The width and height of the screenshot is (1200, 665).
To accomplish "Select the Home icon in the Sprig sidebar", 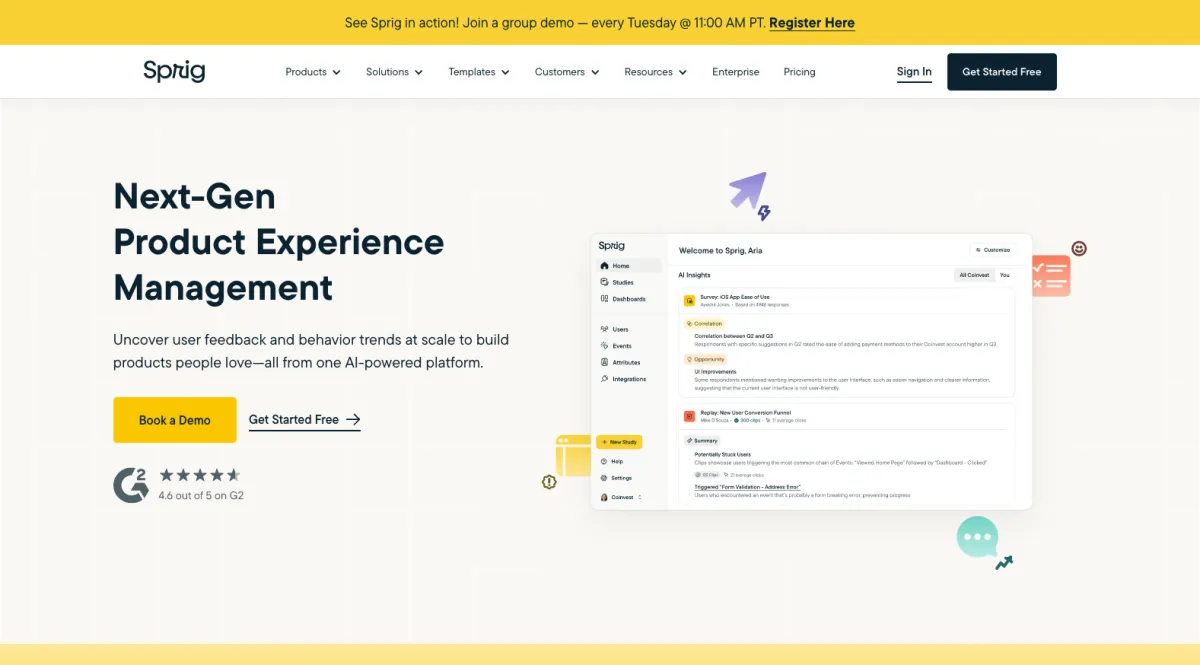I will [x=605, y=266].
